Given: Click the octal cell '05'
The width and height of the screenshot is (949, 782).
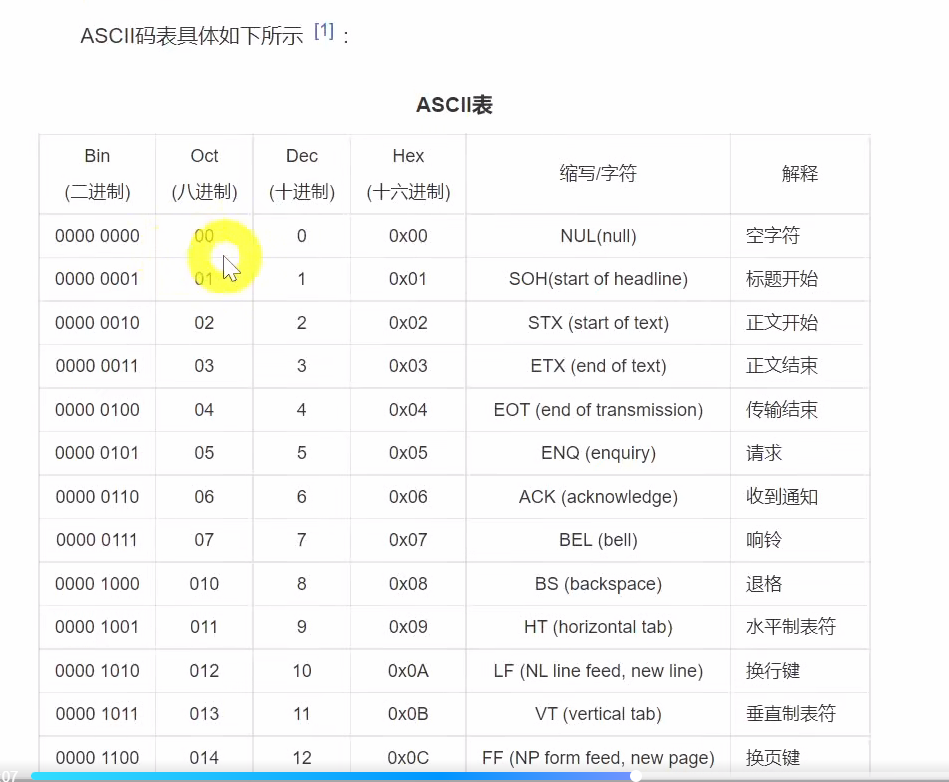Looking at the screenshot, I should (x=204, y=453).
